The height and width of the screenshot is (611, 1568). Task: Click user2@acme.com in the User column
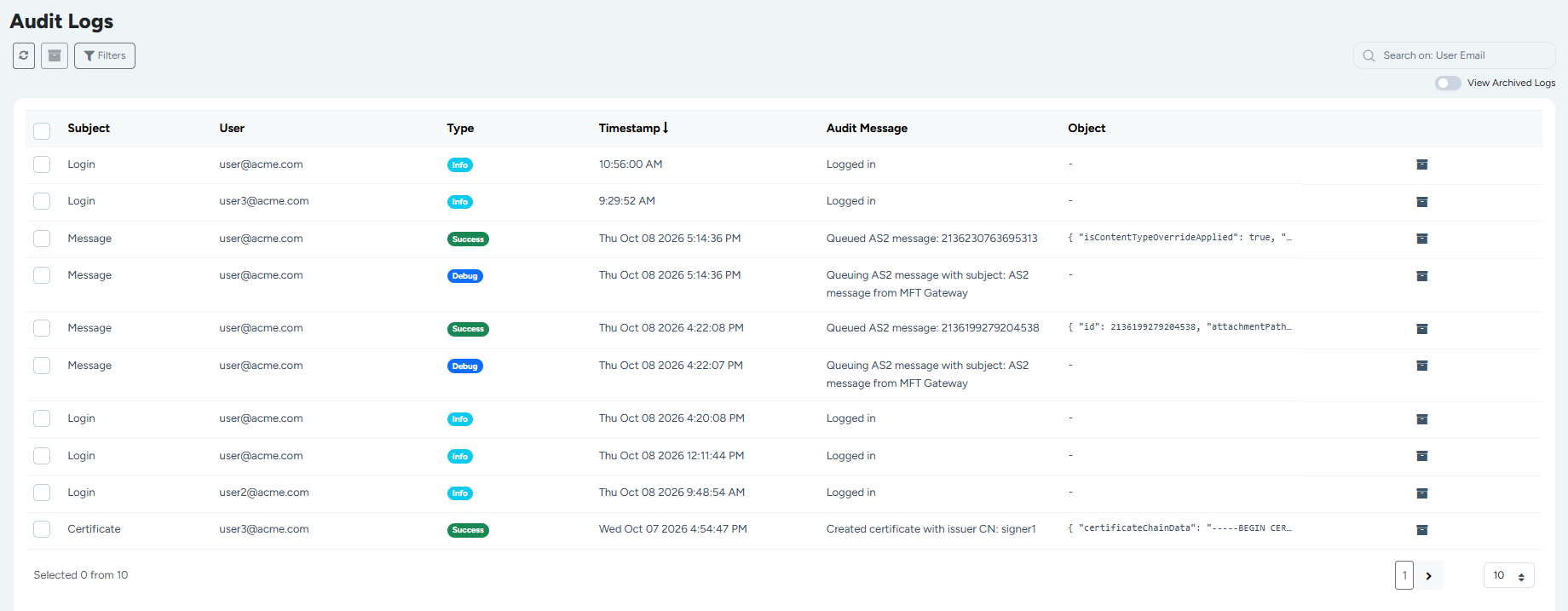(264, 493)
